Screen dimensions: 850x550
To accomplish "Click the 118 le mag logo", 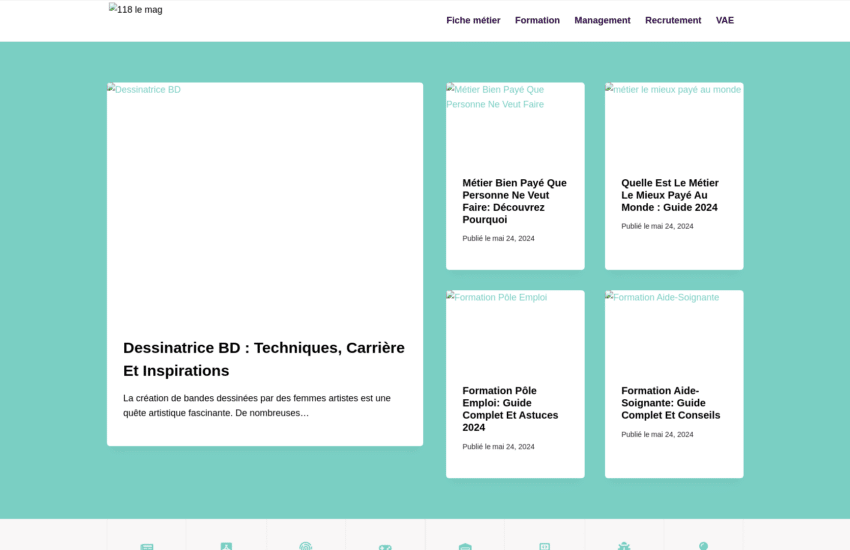I will coord(136,10).
